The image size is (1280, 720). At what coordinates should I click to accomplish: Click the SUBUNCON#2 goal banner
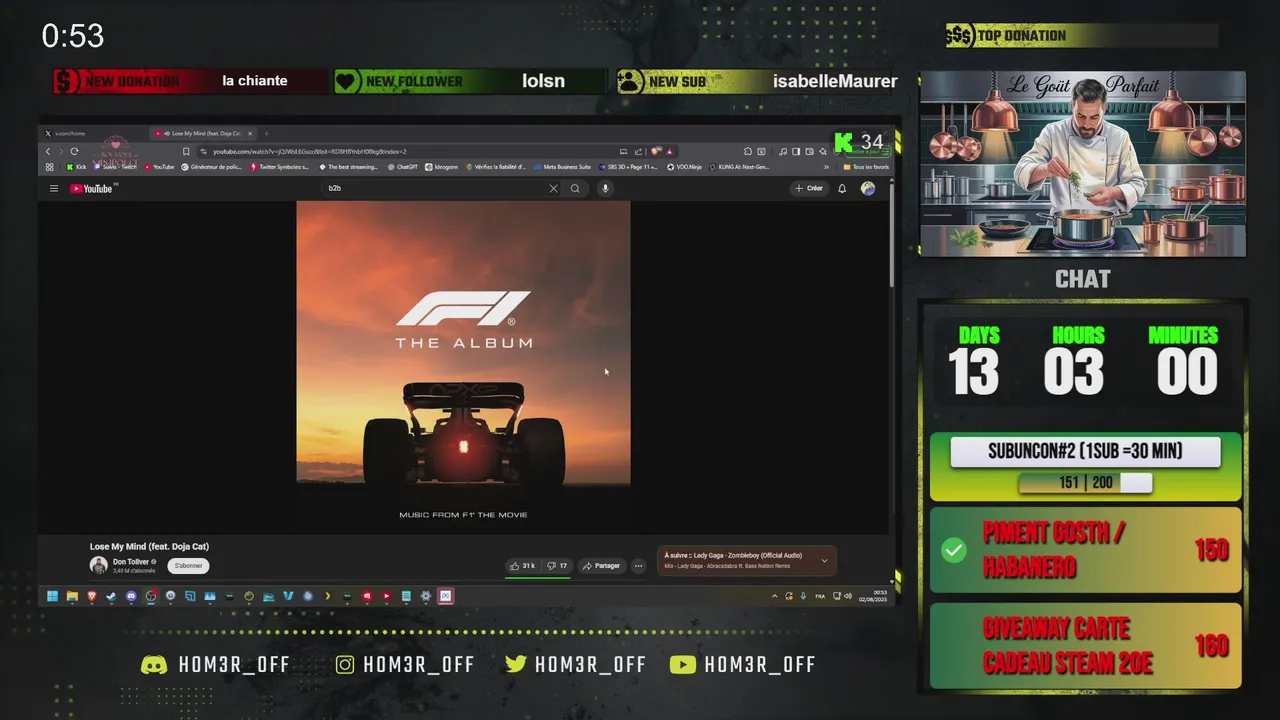click(1085, 451)
